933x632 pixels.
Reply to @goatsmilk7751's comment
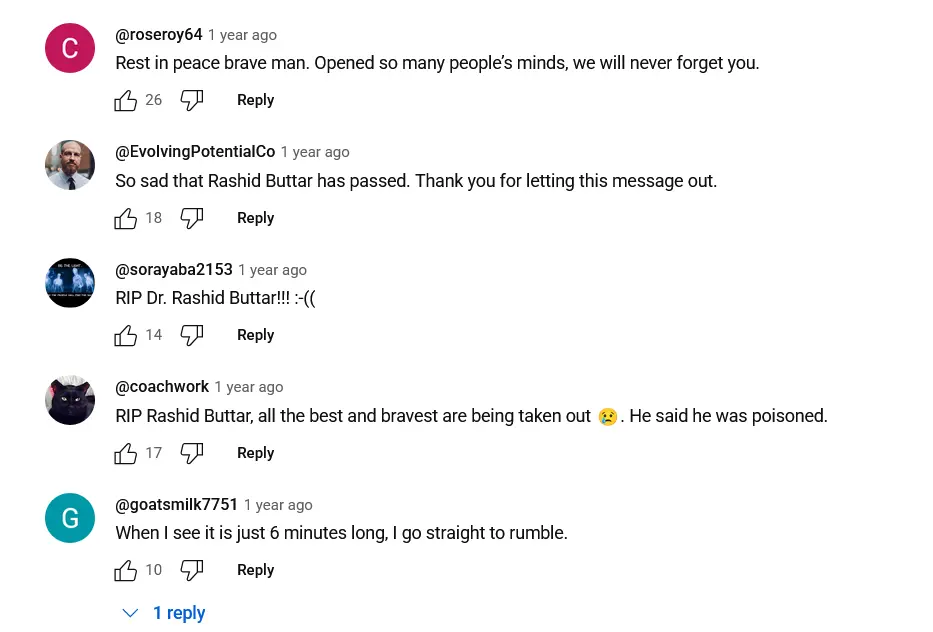(255, 570)
